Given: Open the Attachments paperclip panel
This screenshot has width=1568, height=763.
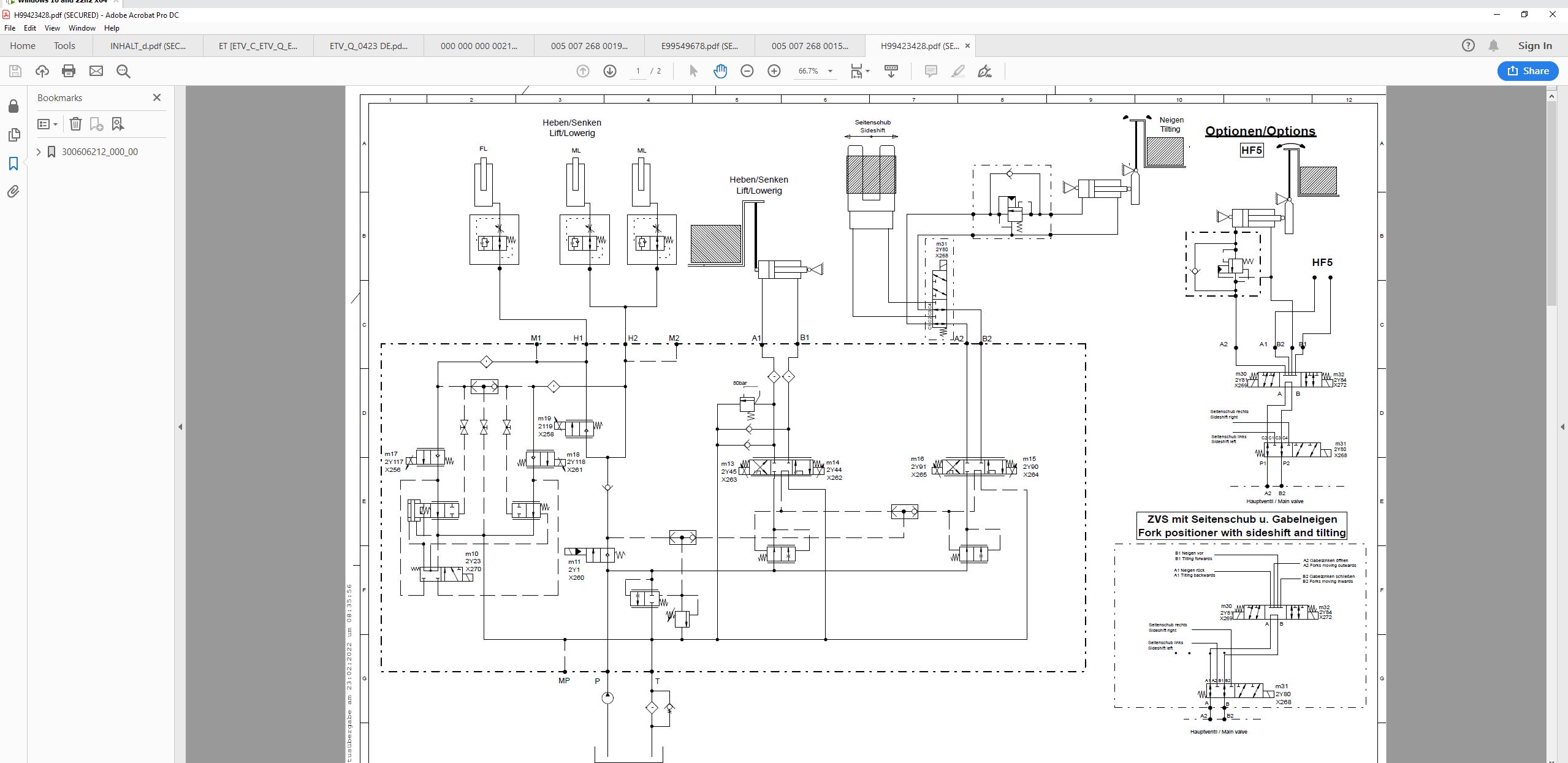Looking at the screenshot, I should coord(13,192).
